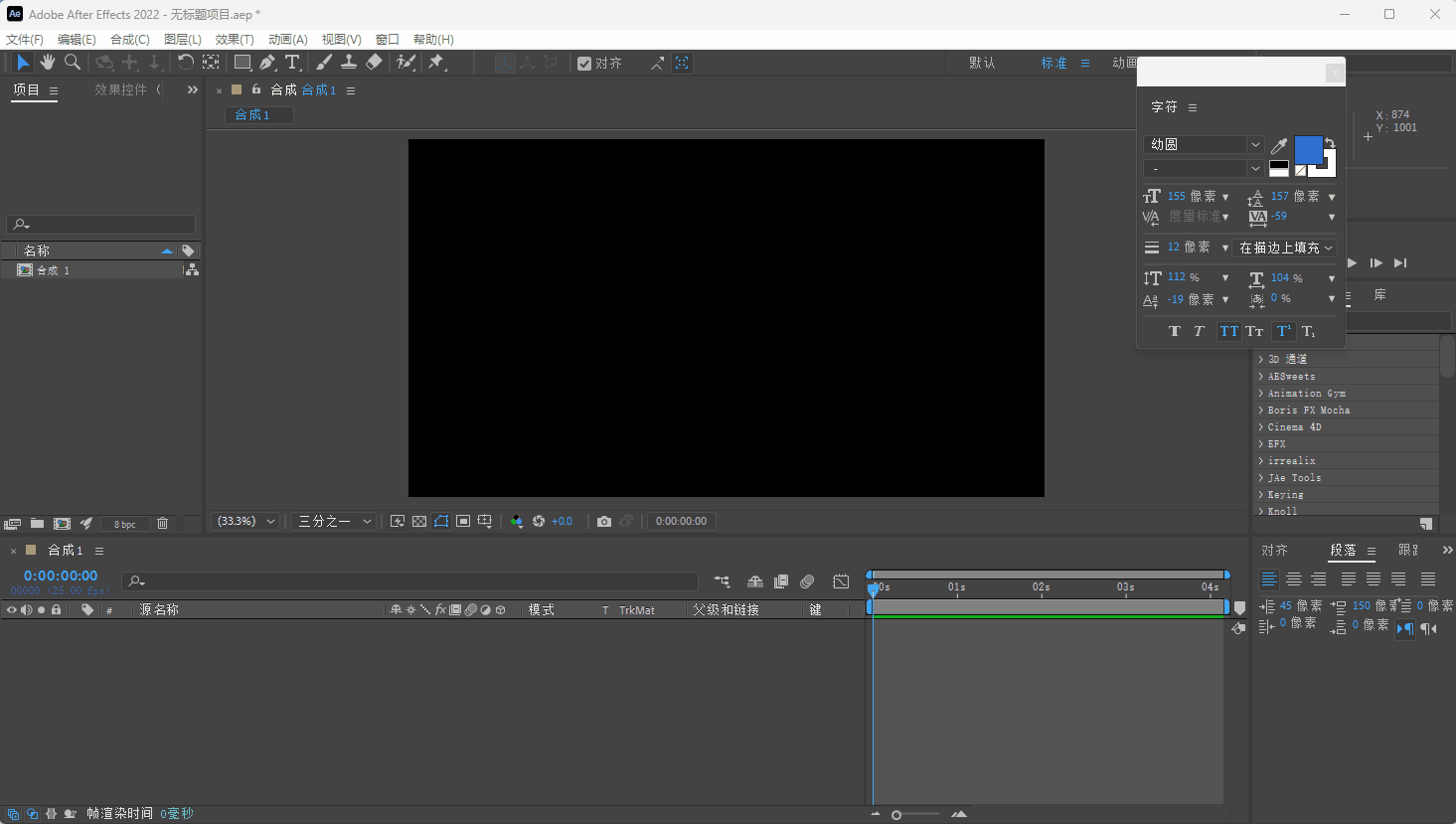This screenshot has height=824, width=1456.
Task: Click the 默认 workspace button
Action: click(x=982, y=63)
